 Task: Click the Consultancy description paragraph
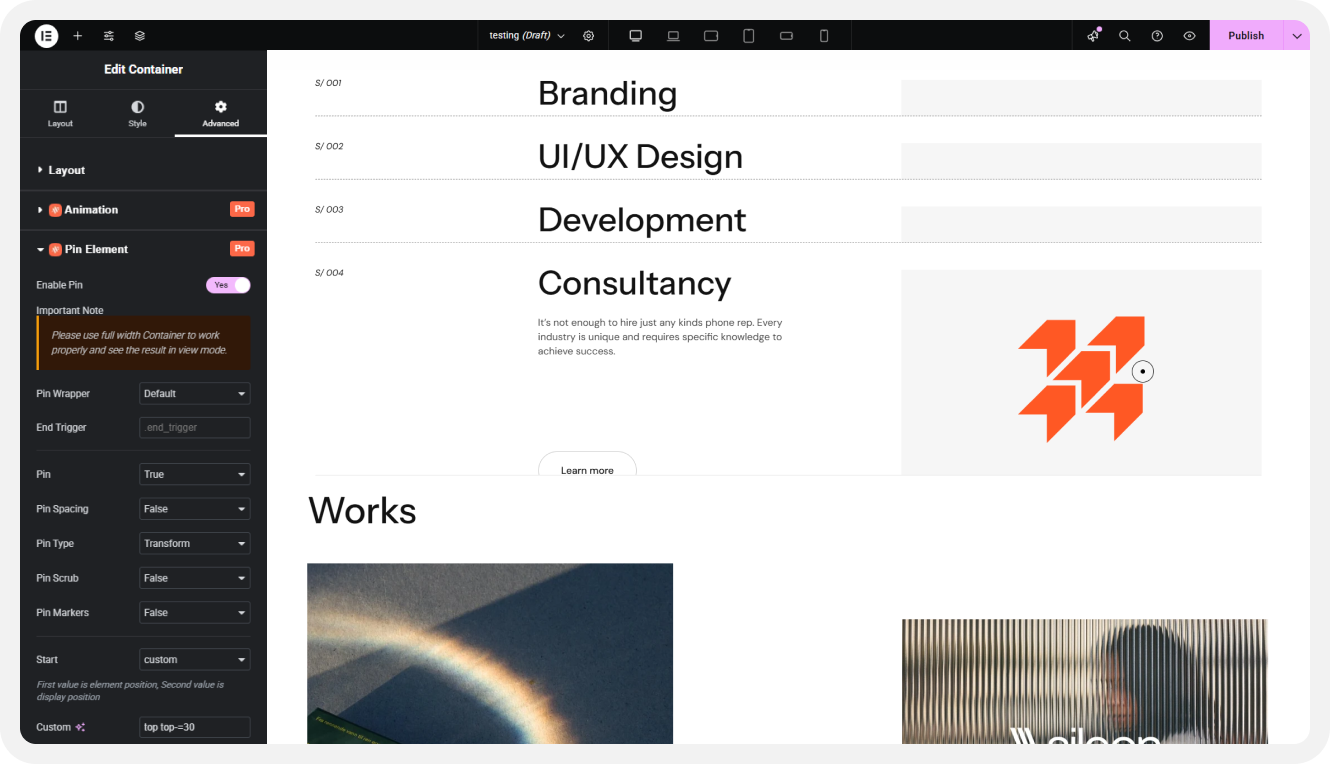pos(660,337)
